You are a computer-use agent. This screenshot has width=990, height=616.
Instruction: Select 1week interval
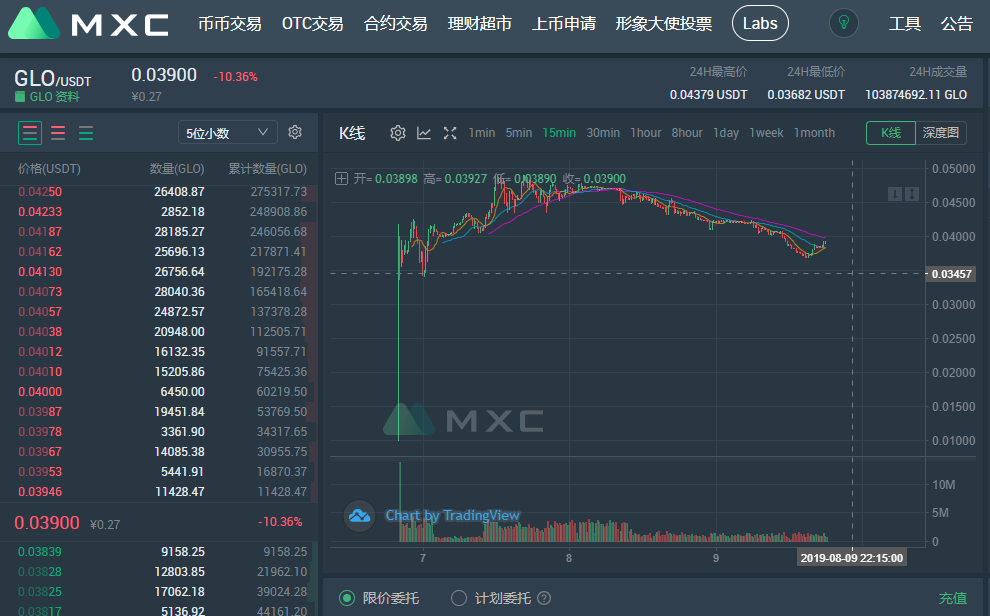[766, 133]
